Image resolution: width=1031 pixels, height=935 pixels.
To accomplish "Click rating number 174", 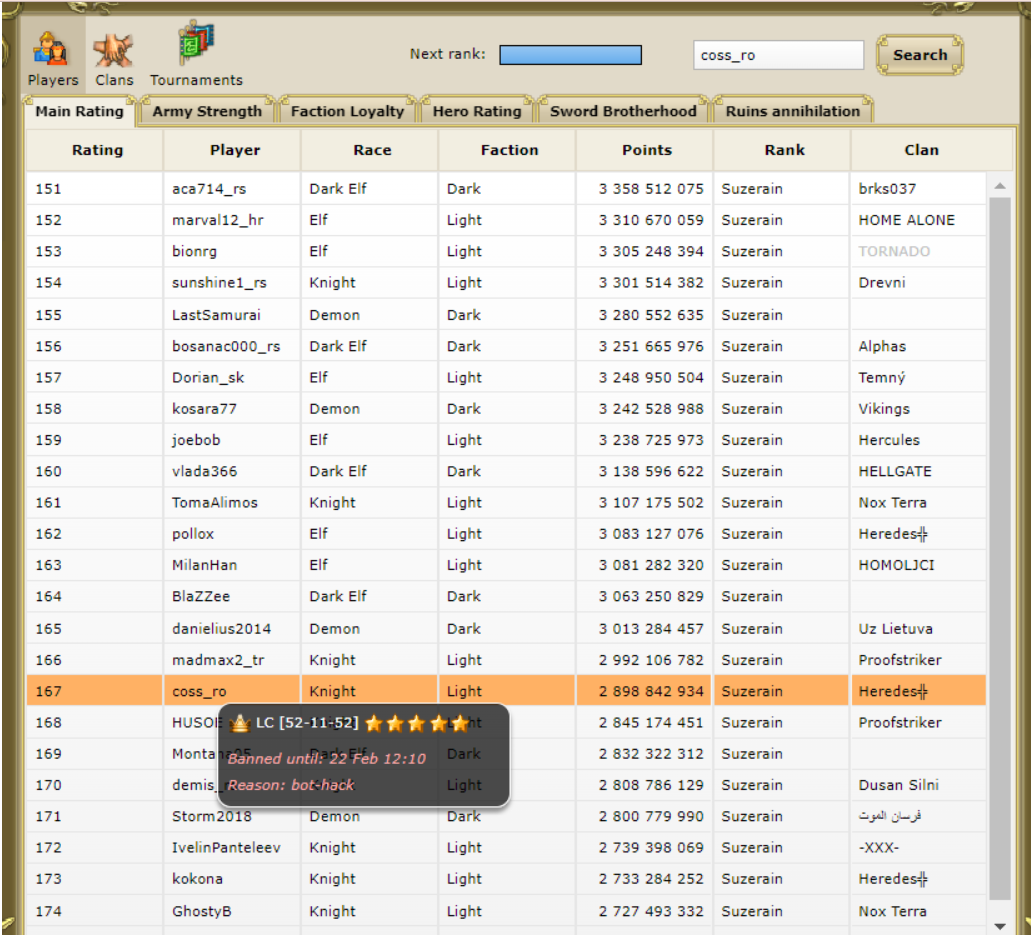I will tap(49, 911).
